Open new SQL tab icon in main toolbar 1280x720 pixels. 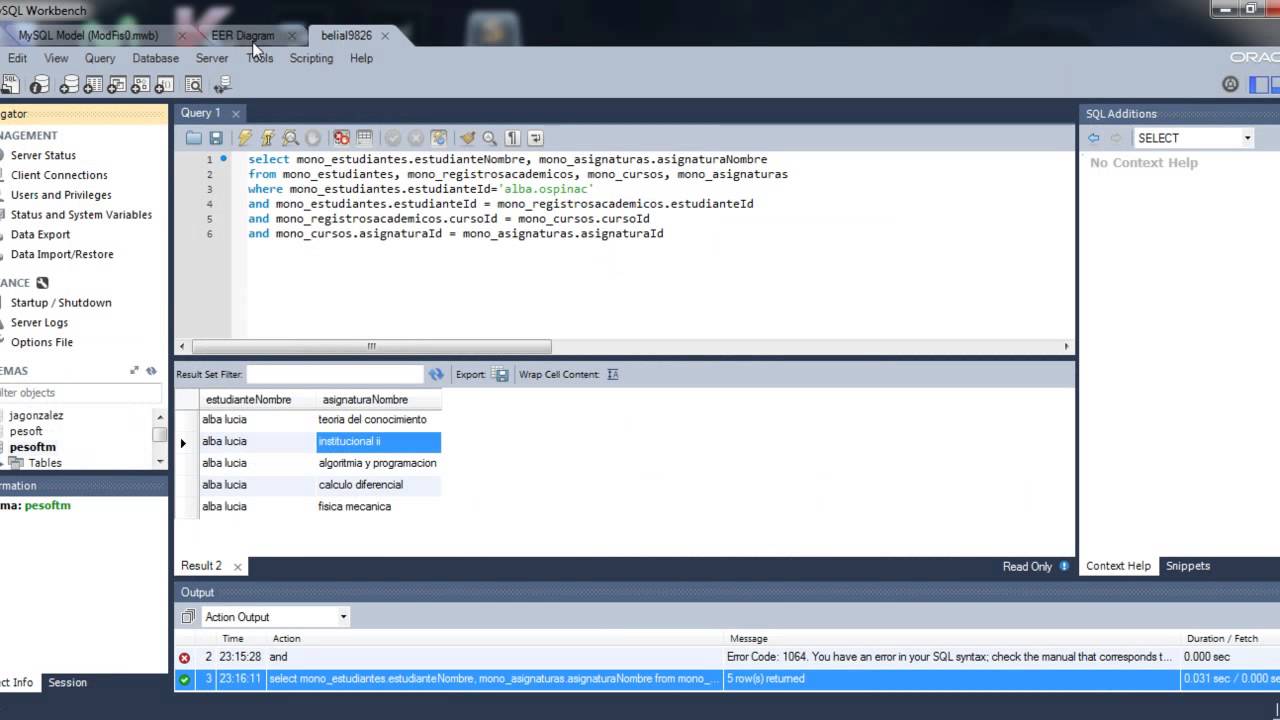tap(12, 85)
